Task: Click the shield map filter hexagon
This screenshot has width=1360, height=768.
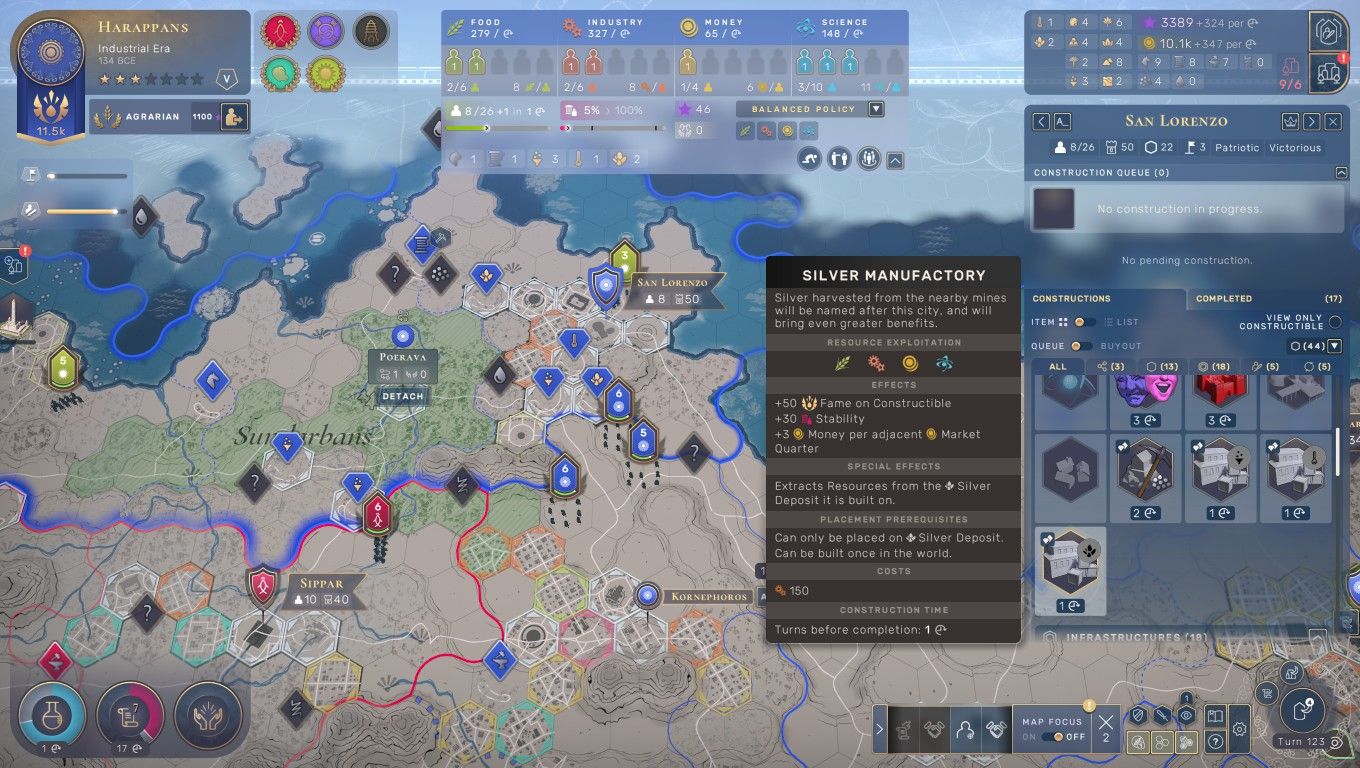Action: point(1138,716)
